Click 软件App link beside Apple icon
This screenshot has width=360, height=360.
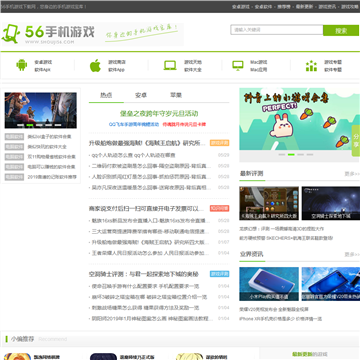pos(116,70)
